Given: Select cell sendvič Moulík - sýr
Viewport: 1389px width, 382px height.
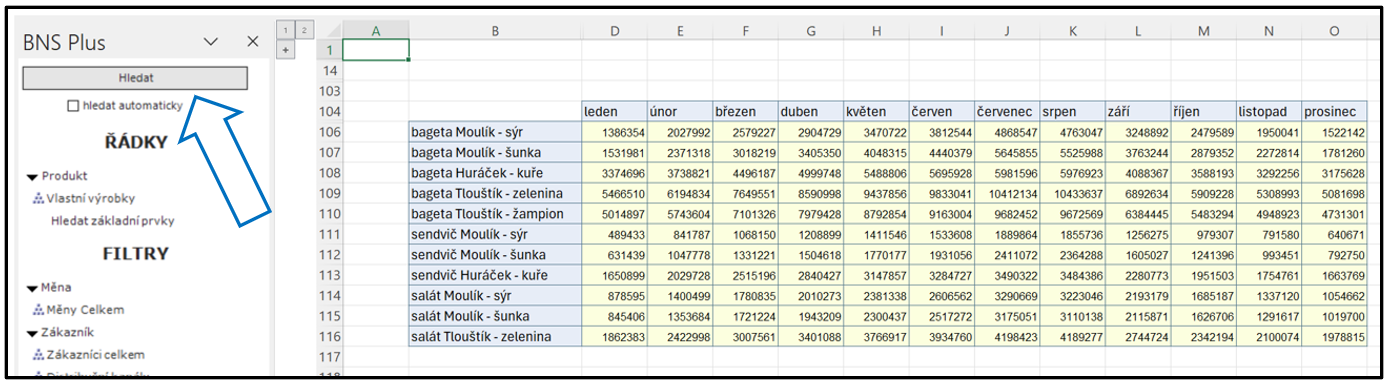Looking at the screenshot, I should point(495,234).
